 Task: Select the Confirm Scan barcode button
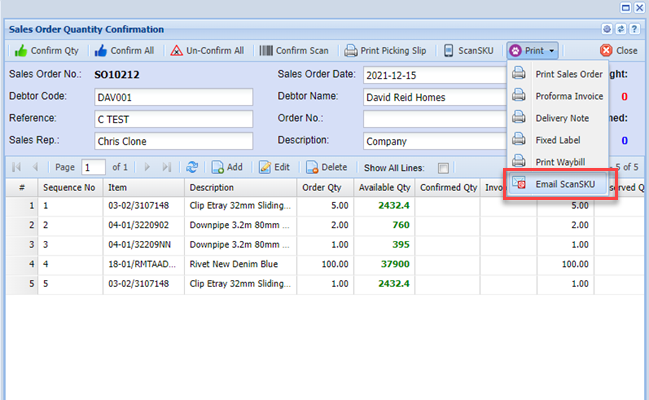point(293,50)
